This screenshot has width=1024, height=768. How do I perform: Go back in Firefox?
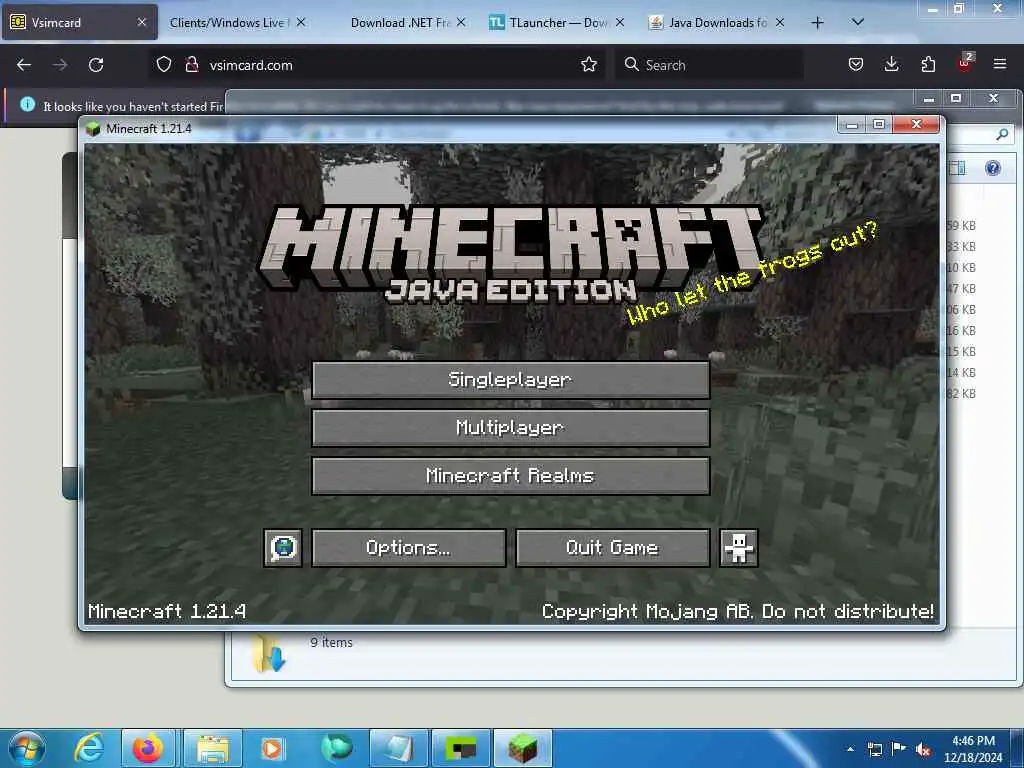(x=24, y=65)
